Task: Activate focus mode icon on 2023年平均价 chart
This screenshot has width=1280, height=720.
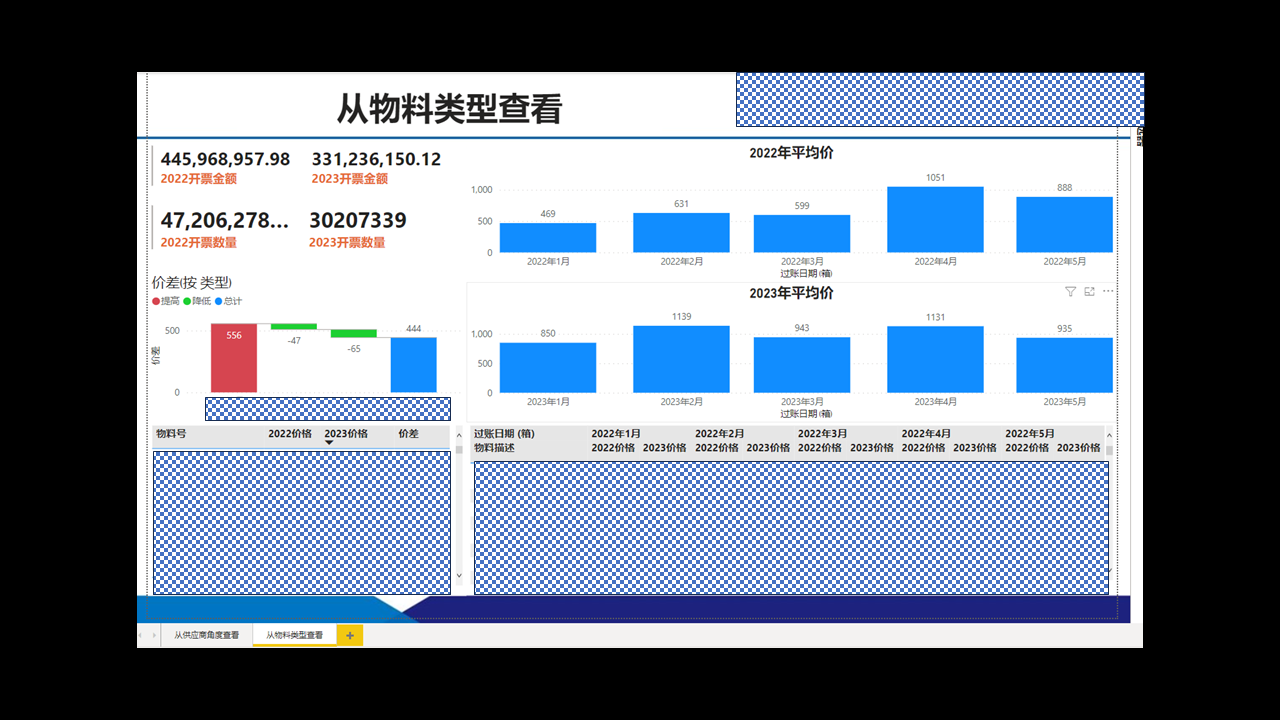Action: click(1089, 292)
